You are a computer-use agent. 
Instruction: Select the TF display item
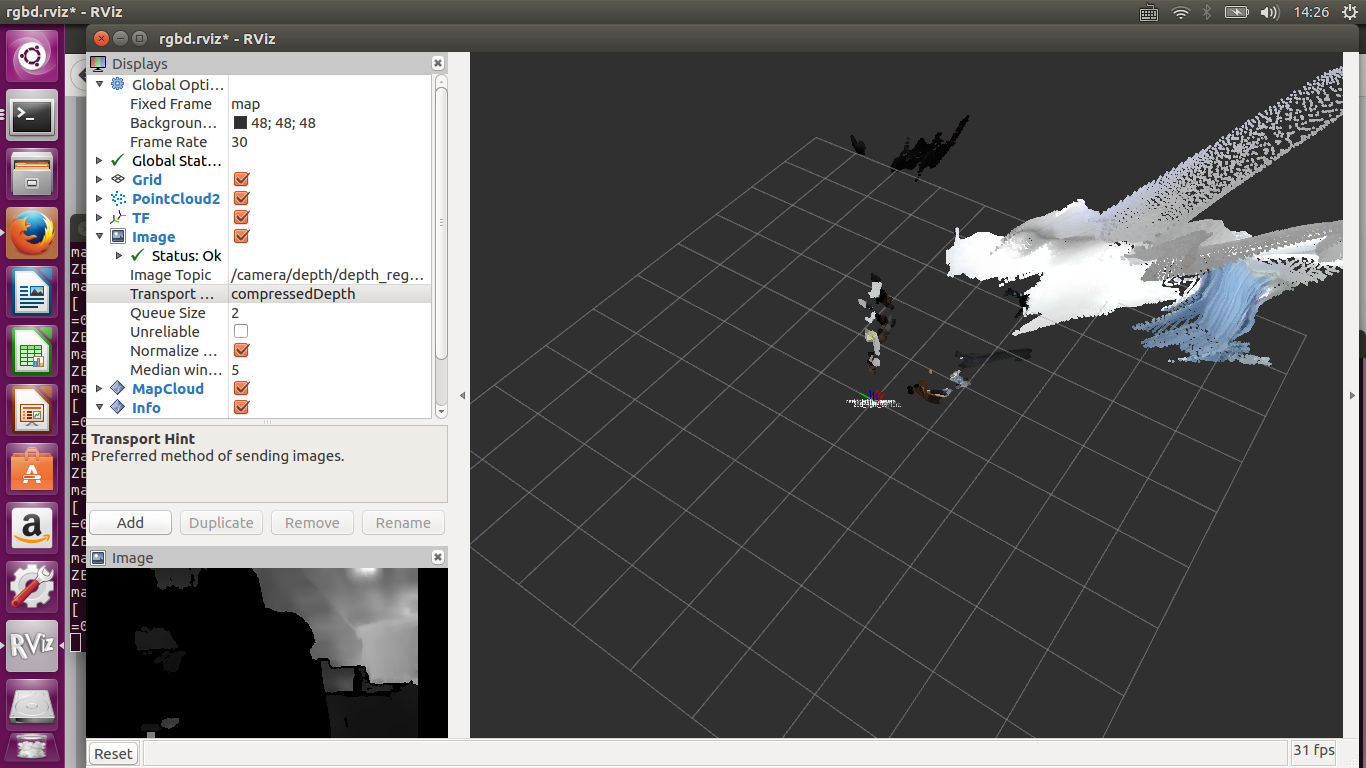tap(141, 218)
